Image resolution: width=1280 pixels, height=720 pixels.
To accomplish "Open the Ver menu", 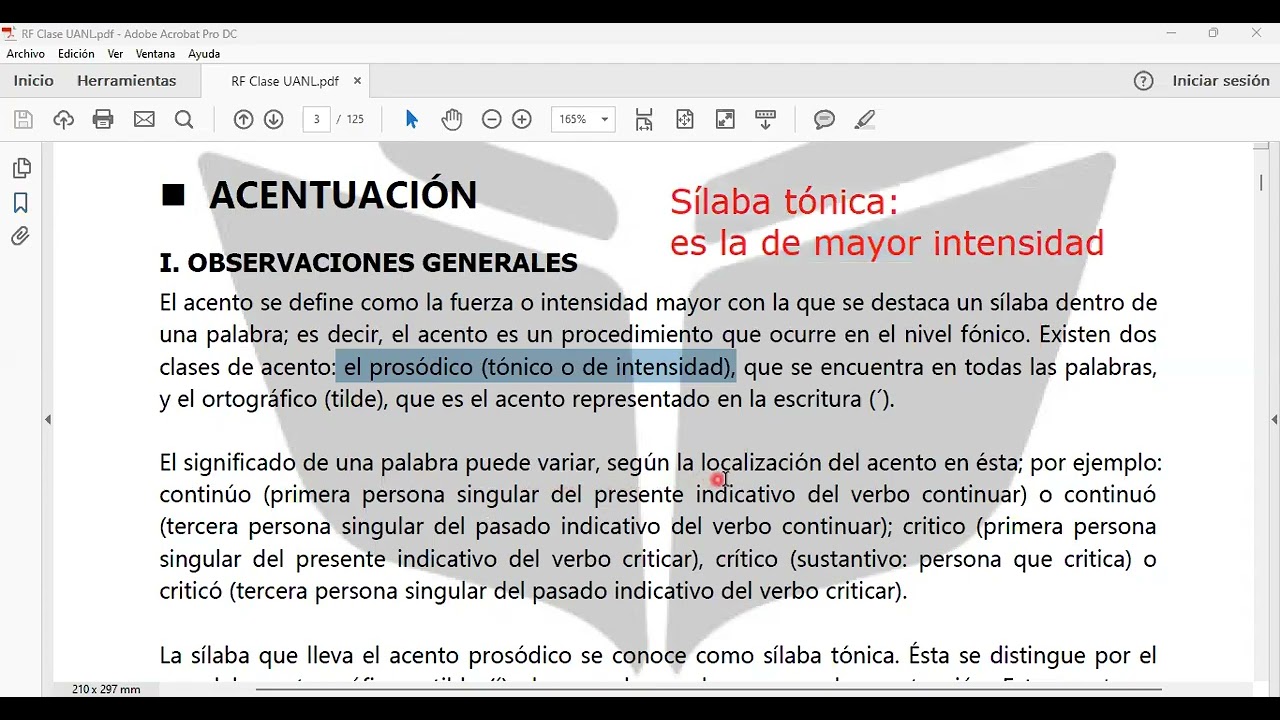I will [115, 54].
